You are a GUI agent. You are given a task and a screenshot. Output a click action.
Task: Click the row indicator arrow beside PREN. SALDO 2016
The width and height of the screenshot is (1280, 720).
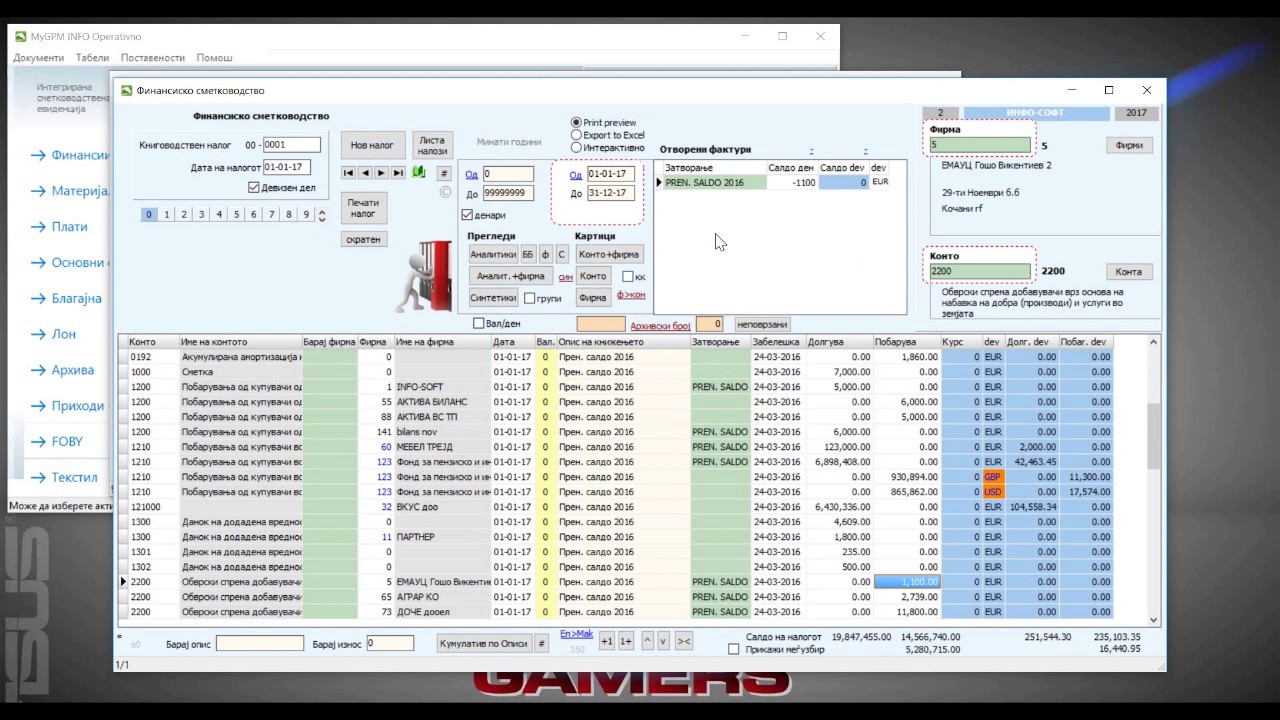pos(659,183)
